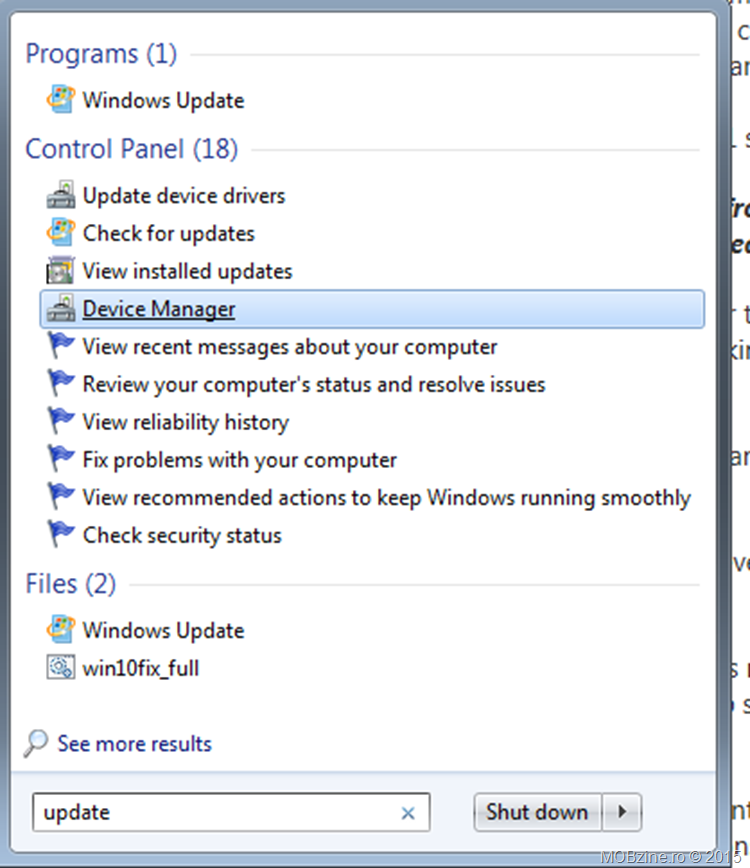750x868 pixels.
Task: Click the Device Manager icon
Action: [x=61, y=308]
